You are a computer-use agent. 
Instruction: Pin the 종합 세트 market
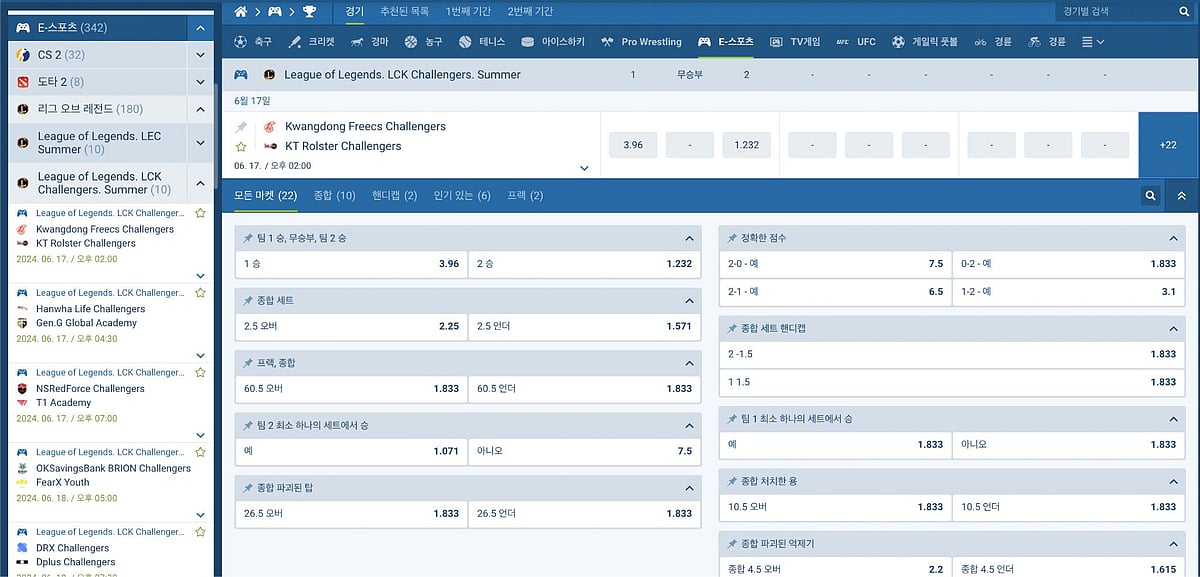coord(247,300)
